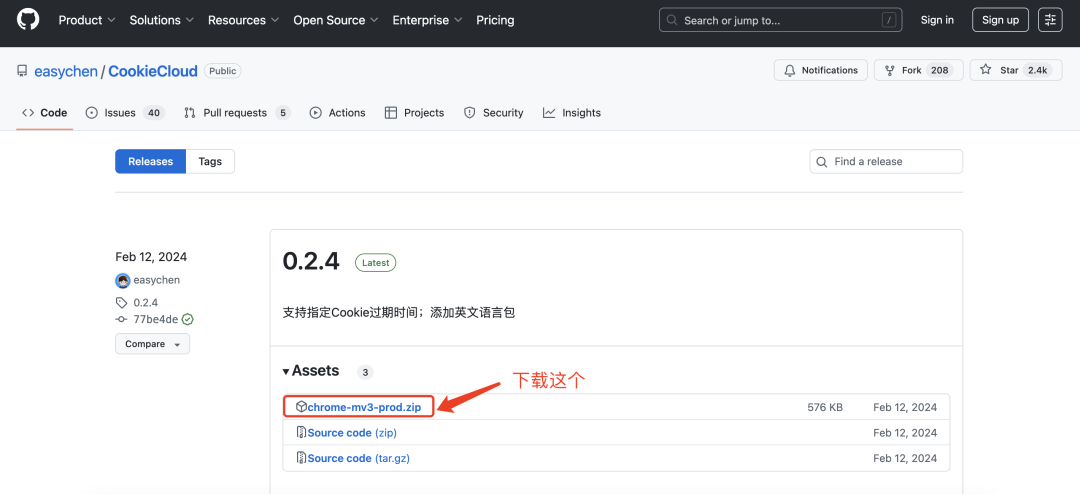Click the green verified check icon
Screen dimensions: 1080x494
tap(187, 319)
